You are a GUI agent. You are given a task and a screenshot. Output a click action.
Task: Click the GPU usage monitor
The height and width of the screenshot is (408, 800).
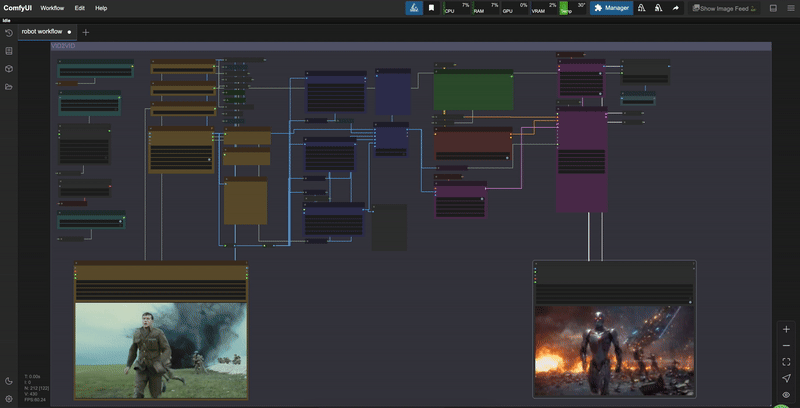[x=514, y=8]
